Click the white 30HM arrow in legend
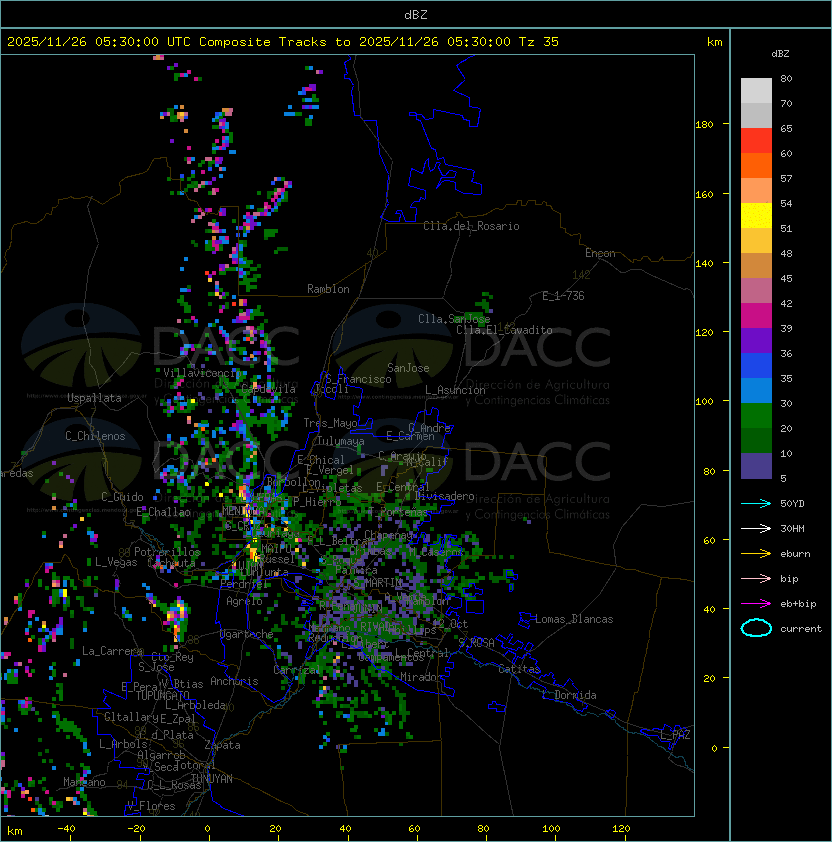Image resolution: width=832 pixels, height=842 pixels. point(756,529)
